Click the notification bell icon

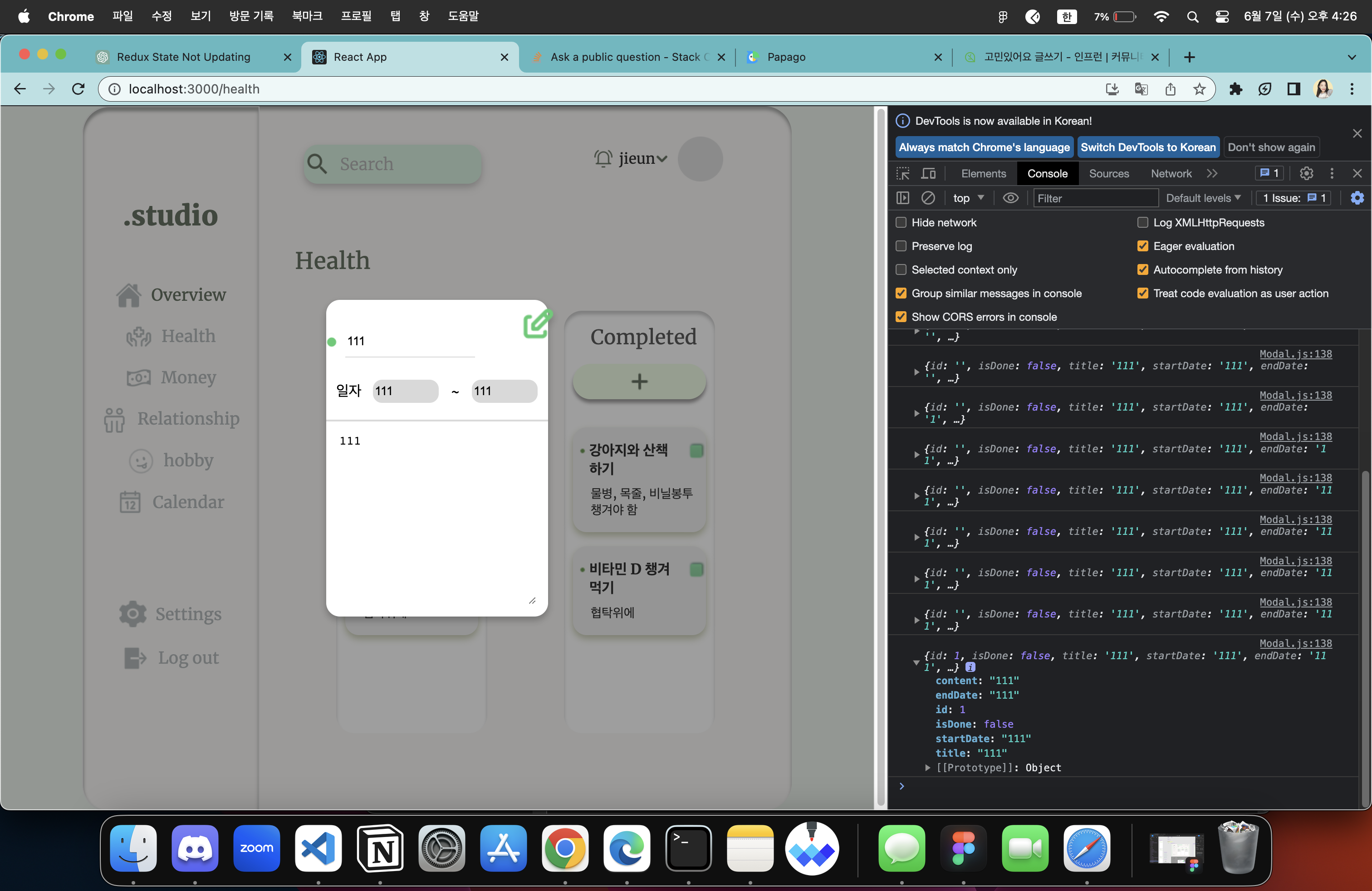point(602,157)
